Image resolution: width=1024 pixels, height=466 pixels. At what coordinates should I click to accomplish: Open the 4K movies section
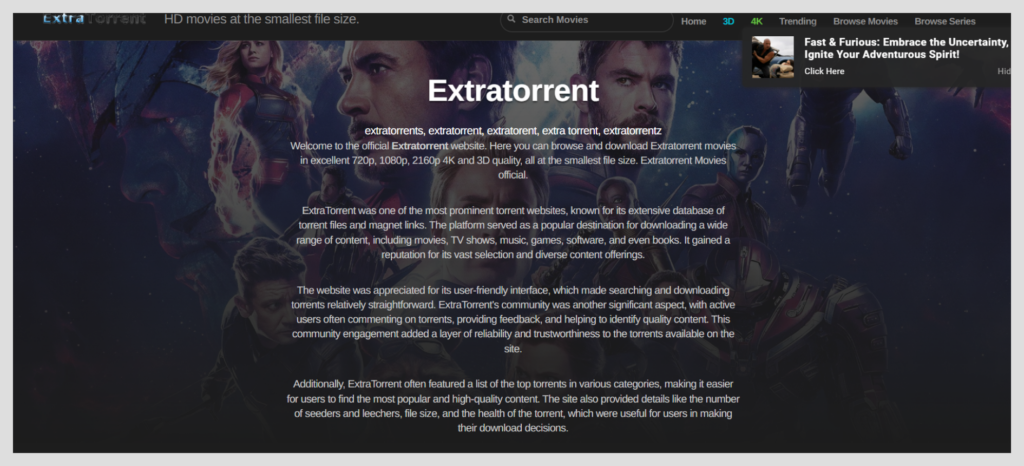pos(756,22)
